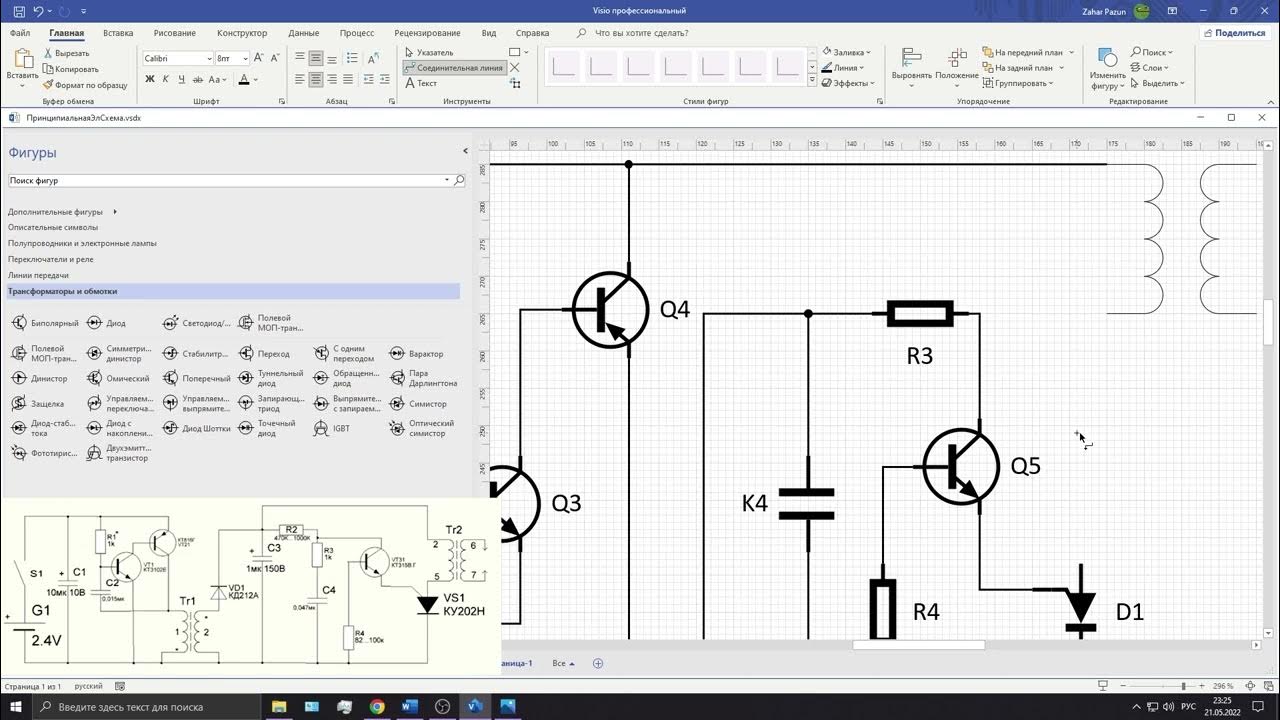Pick the Диод shape from stencil
This screenshot has height=720, width=1280.
point(106,323)
